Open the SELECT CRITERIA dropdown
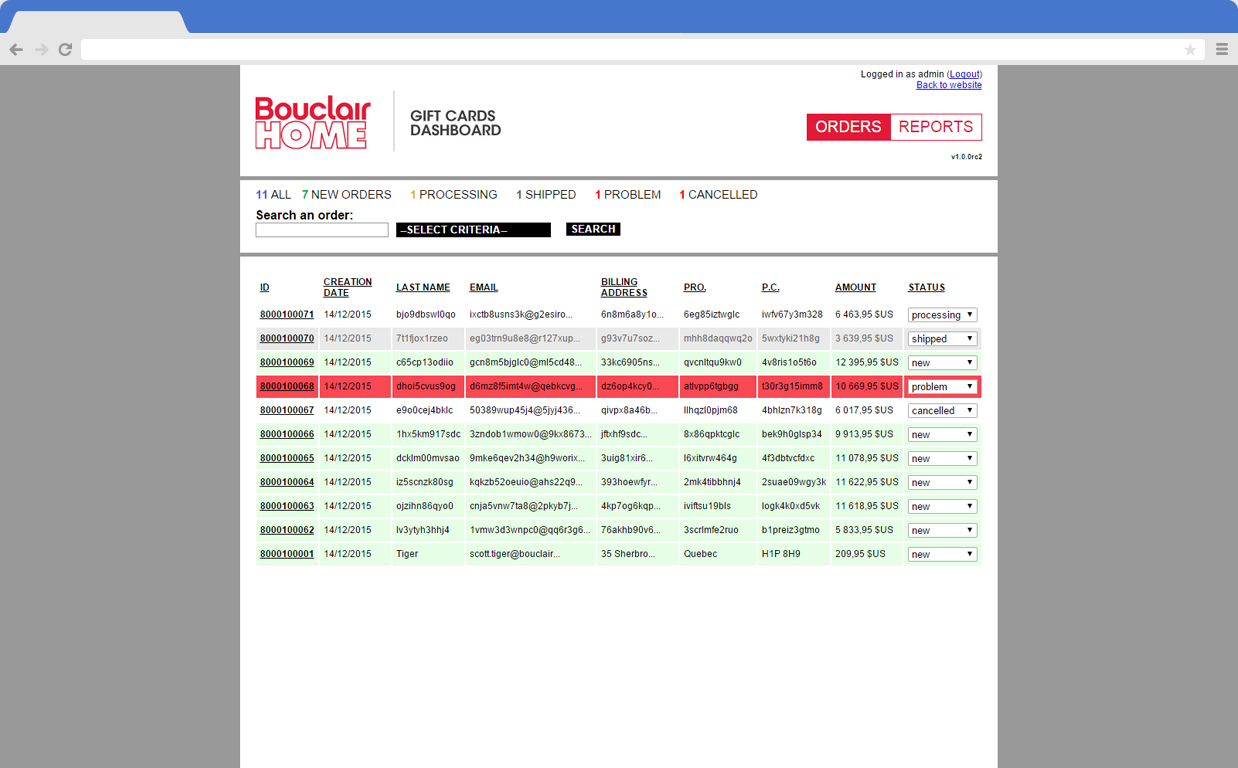Image resolution: width=1238 pixels, height=768 pixels. pos(473,229)
